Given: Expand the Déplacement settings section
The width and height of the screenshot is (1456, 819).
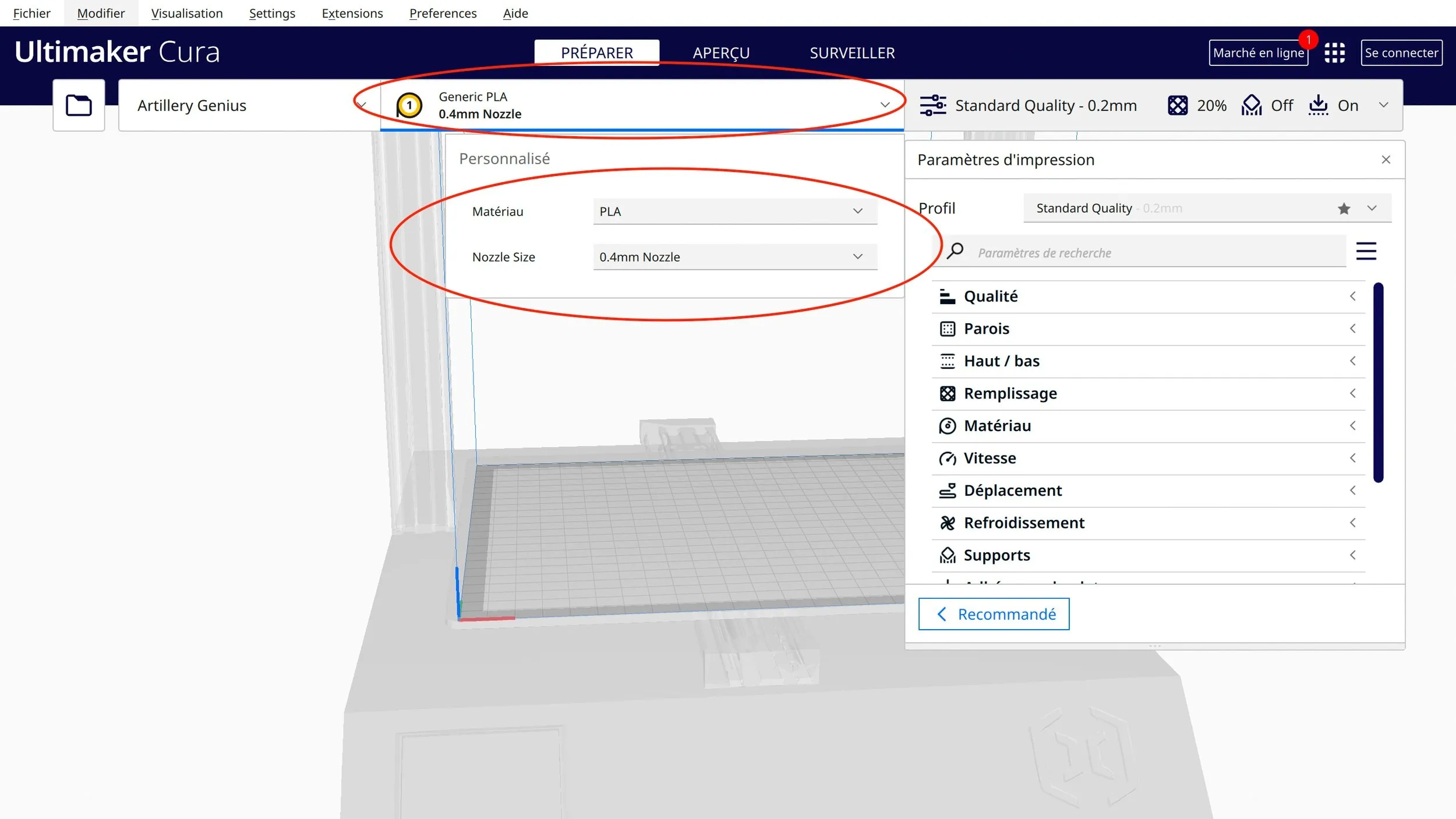Looking at the screenshot, I should [x=1148, y=490].
